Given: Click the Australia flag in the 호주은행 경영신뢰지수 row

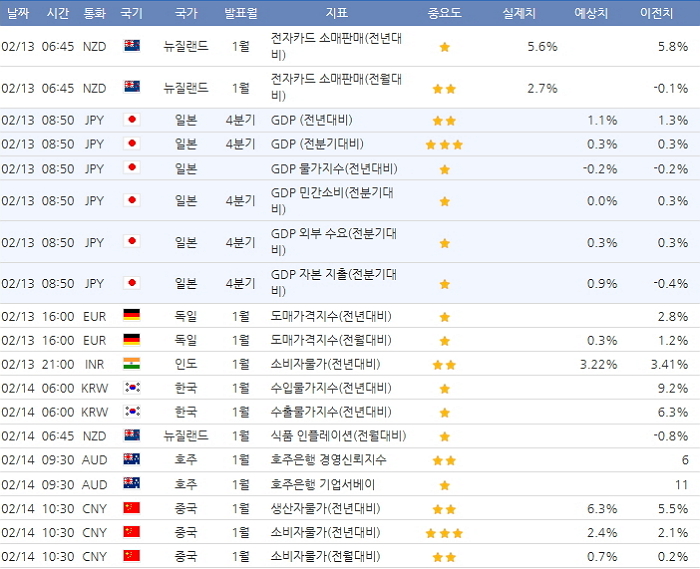Looking at the screenshot, I should (132, 459).
